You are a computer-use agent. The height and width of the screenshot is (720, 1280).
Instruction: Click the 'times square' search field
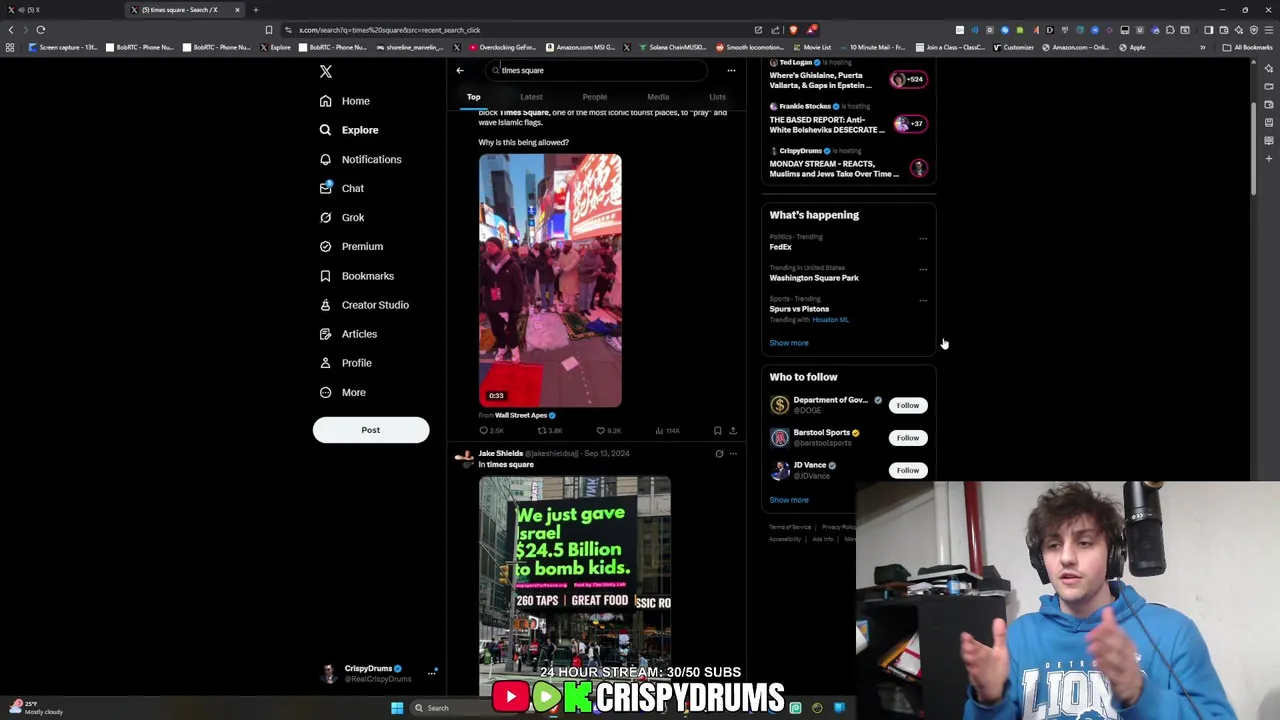coord(596,70)
